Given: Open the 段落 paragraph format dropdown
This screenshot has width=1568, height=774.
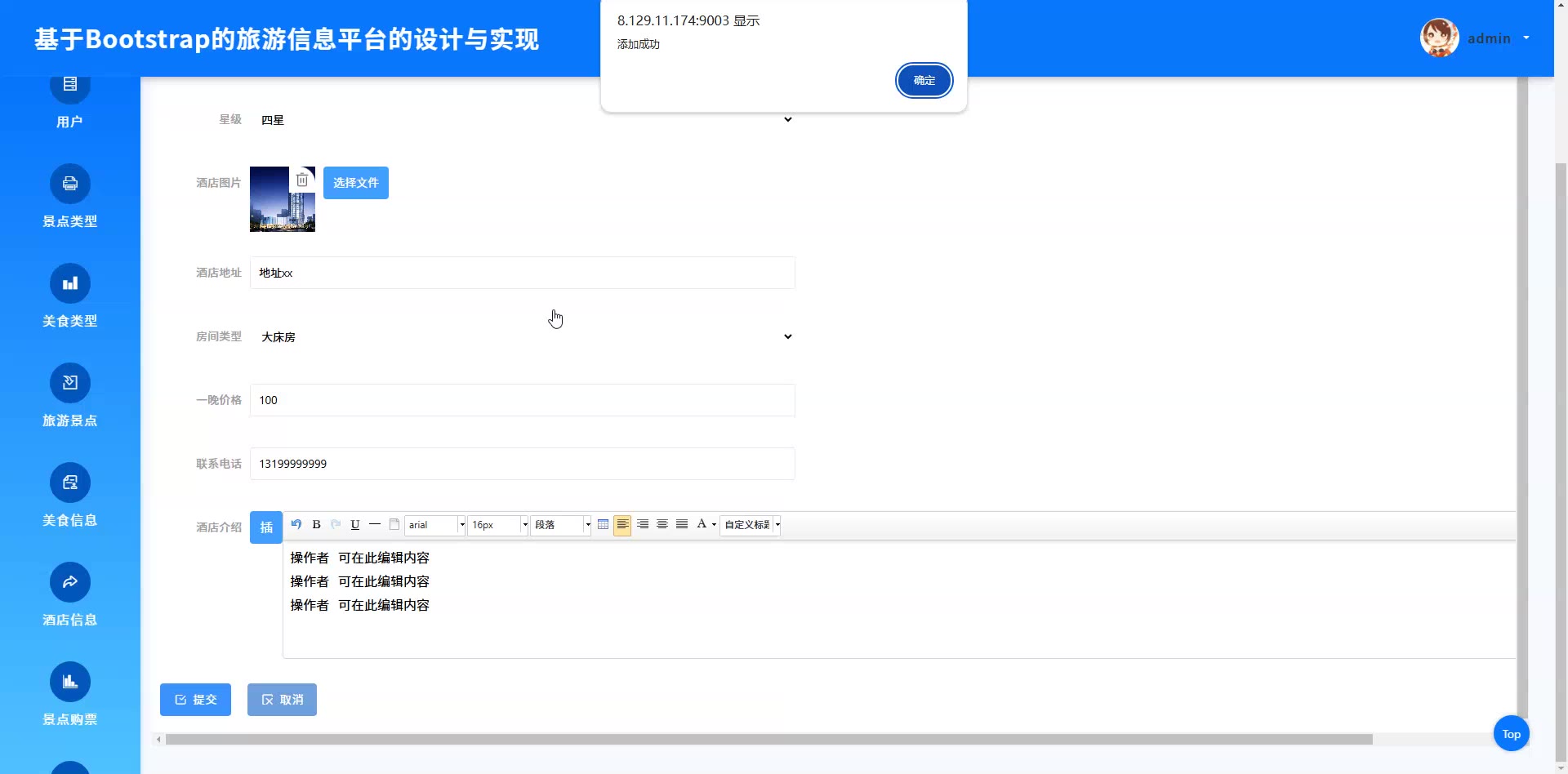Looking at the screenshot, I should click(x=561, y=525).
